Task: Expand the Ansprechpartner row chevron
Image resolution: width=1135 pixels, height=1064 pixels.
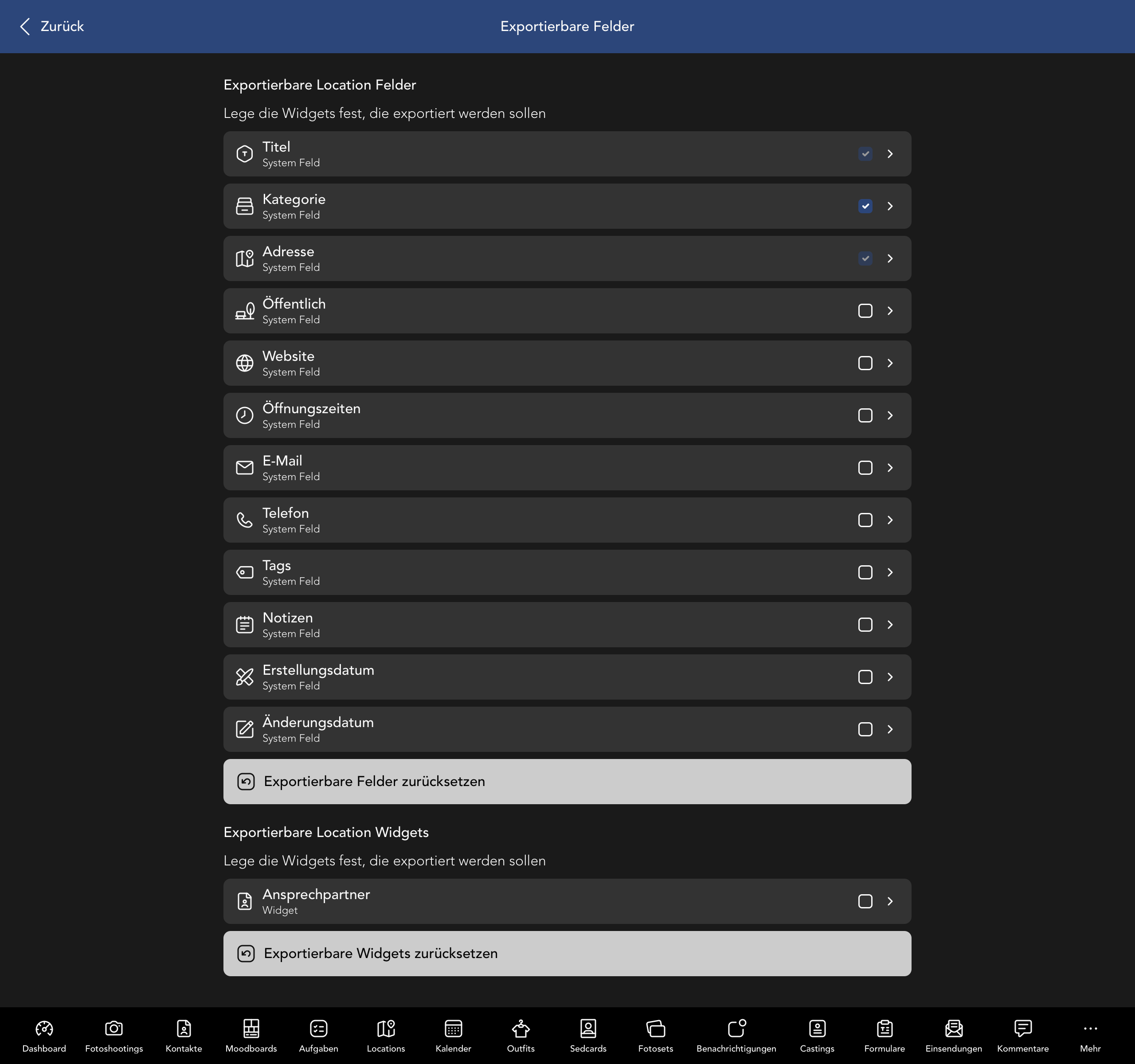Action: tap(890, 901)
